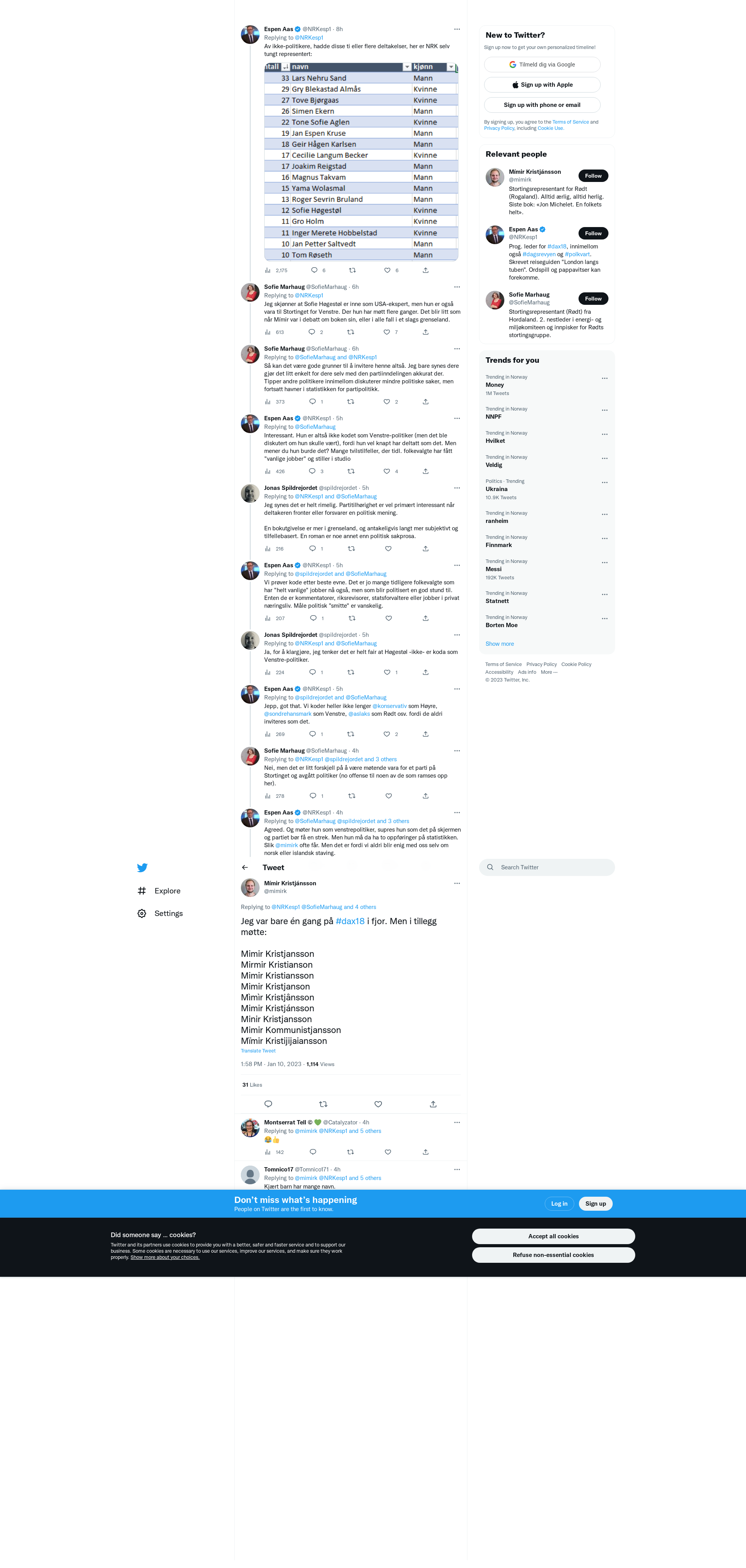Focus the Search Twitter field

tap(547, 867)
